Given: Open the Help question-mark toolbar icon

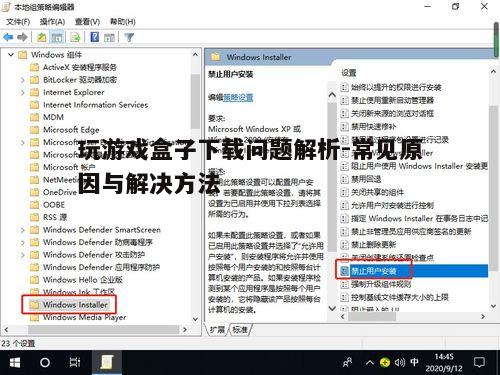Looking at the screenshot, I should point(95,37).
